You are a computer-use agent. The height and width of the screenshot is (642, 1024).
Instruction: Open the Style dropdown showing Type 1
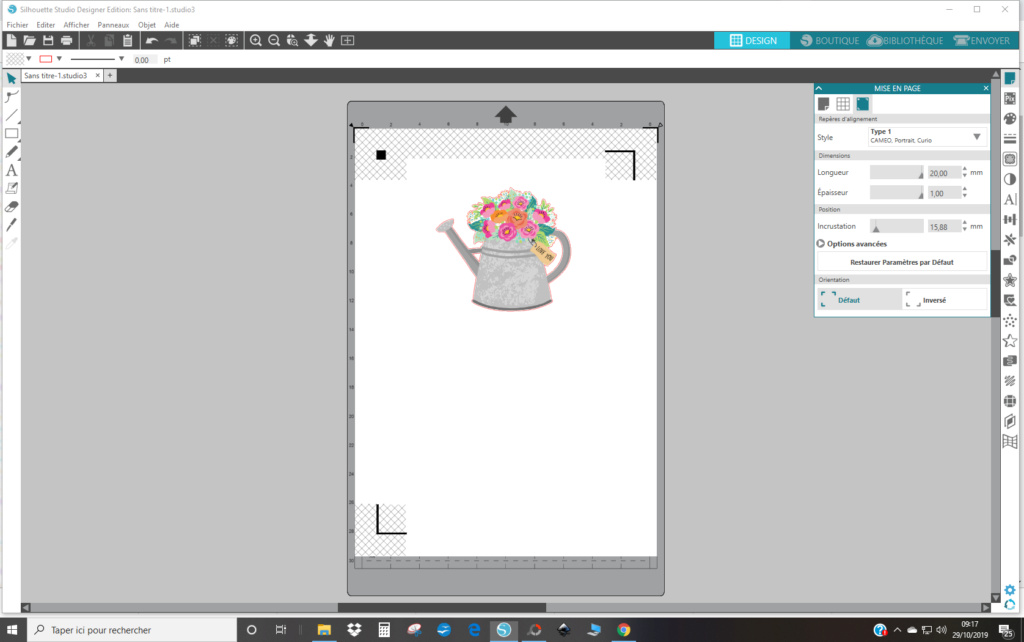(926, 136)
